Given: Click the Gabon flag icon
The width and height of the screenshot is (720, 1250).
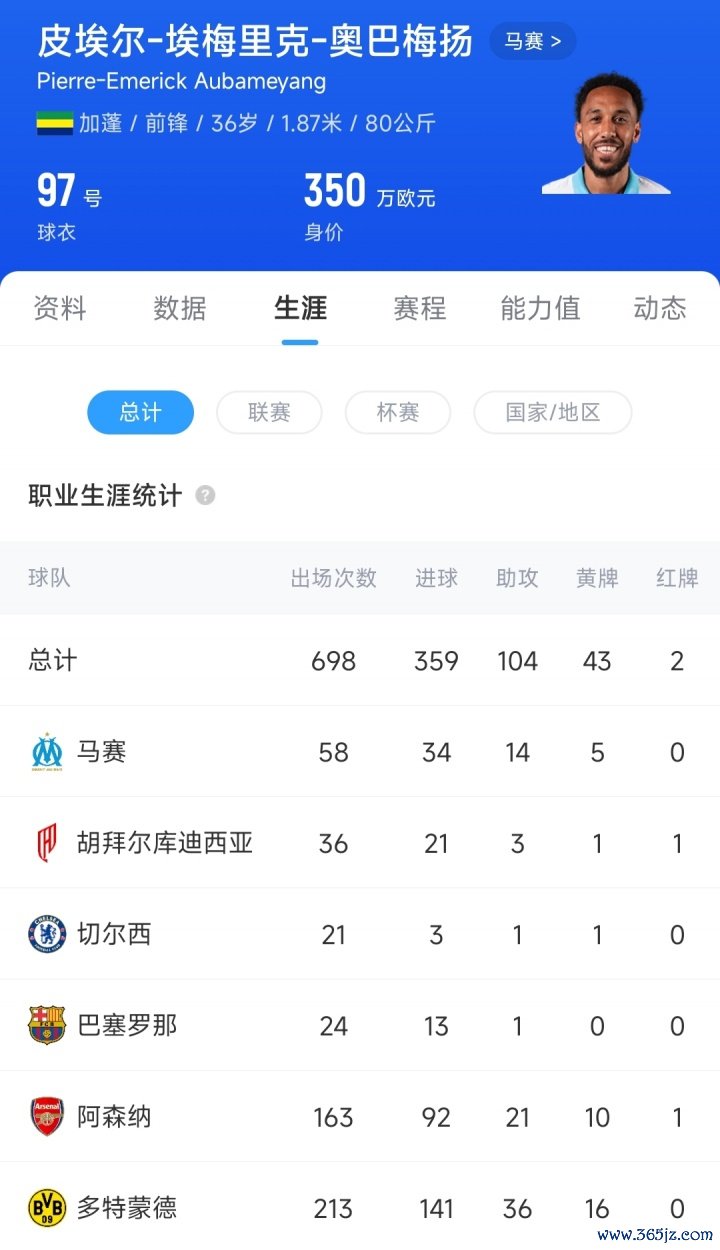Looking at the screenshot, I should point(54,123).
